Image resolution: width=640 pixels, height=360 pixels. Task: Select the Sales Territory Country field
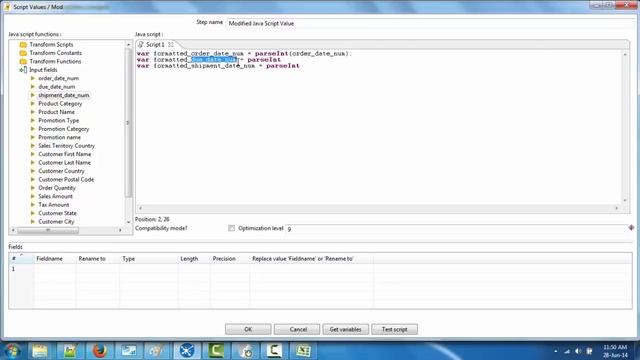pyautogui.click(x=66, y=146)
